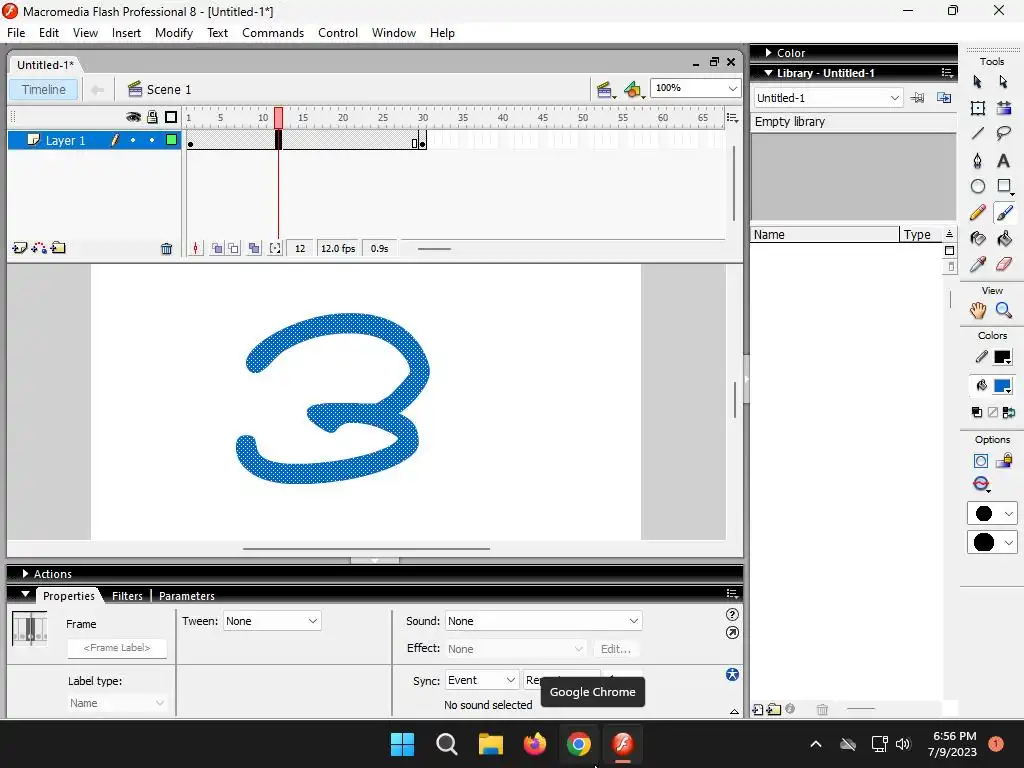Screen dimensions: 1024x768
Task: Select the Eyedropper tool
Action: [x=977, y=264]
